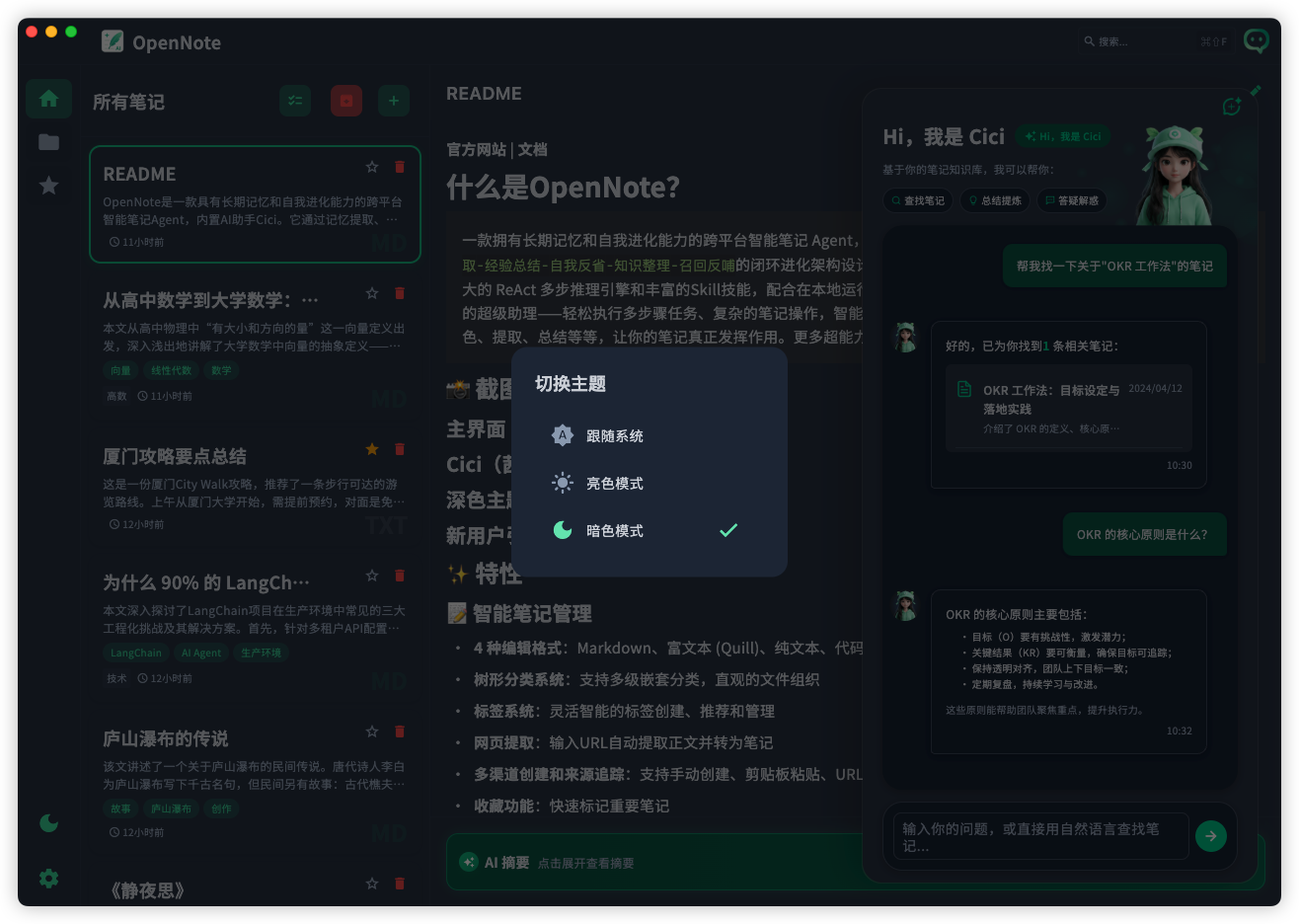Image resolution: width=1299 pixels, height=924 pixels.
Task: Open the README note card
Action: coord(255,204)
